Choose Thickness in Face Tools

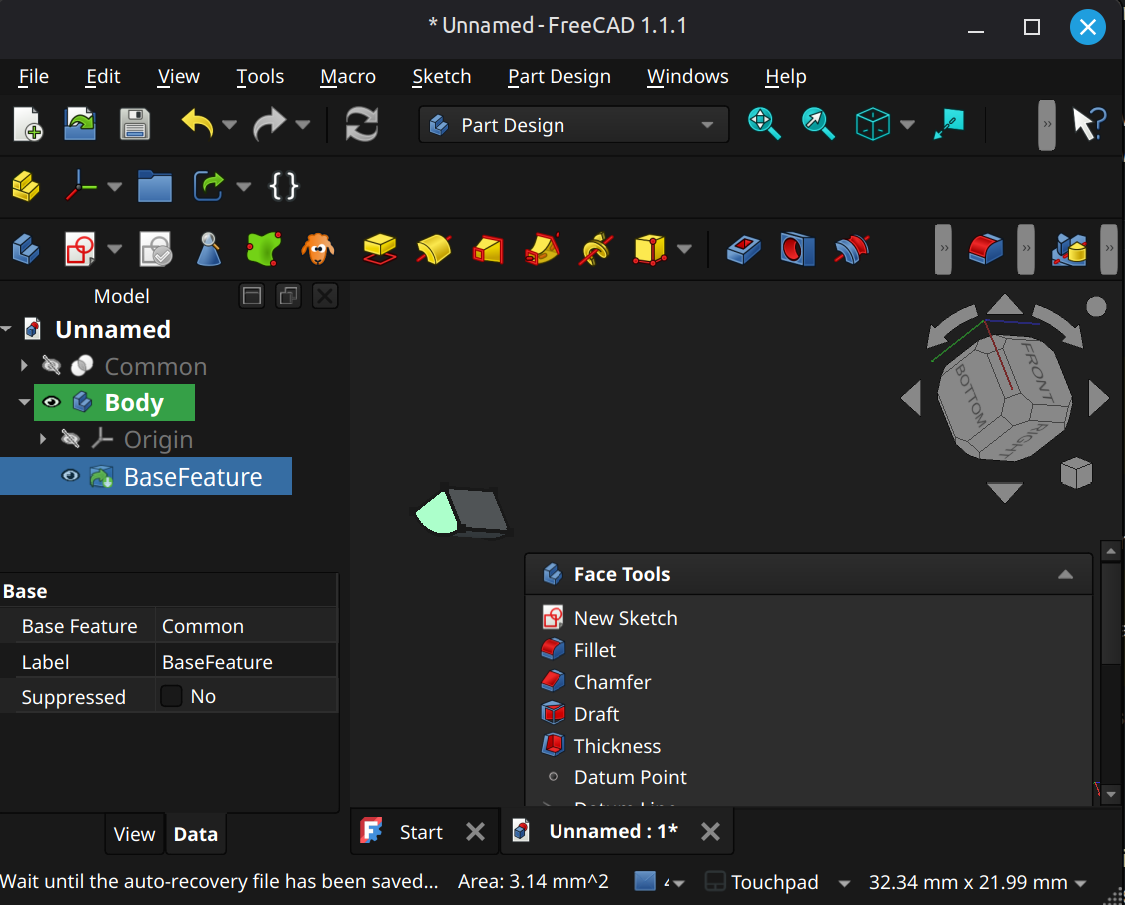click(x=617, y=746)
